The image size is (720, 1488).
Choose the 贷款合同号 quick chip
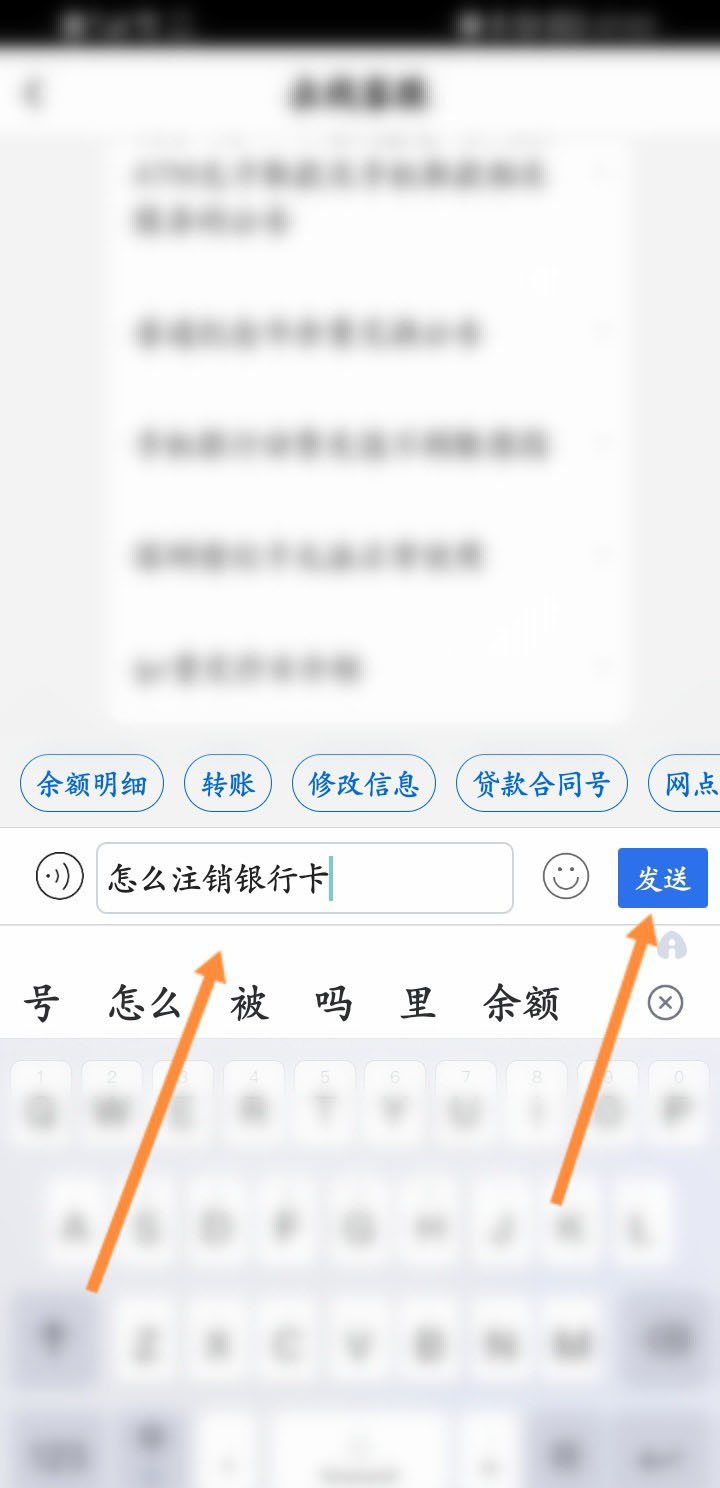pos(542,783)
